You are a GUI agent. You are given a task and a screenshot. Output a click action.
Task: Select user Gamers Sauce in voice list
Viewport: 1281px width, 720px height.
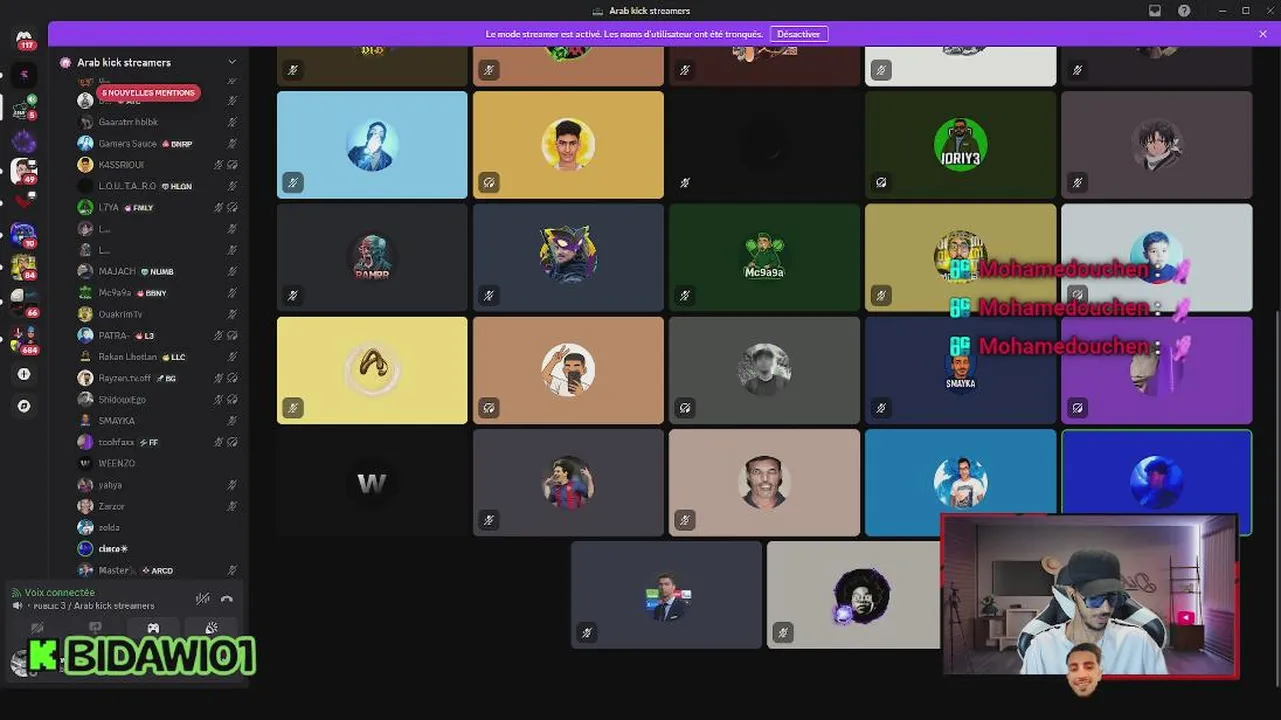[157, 143]
